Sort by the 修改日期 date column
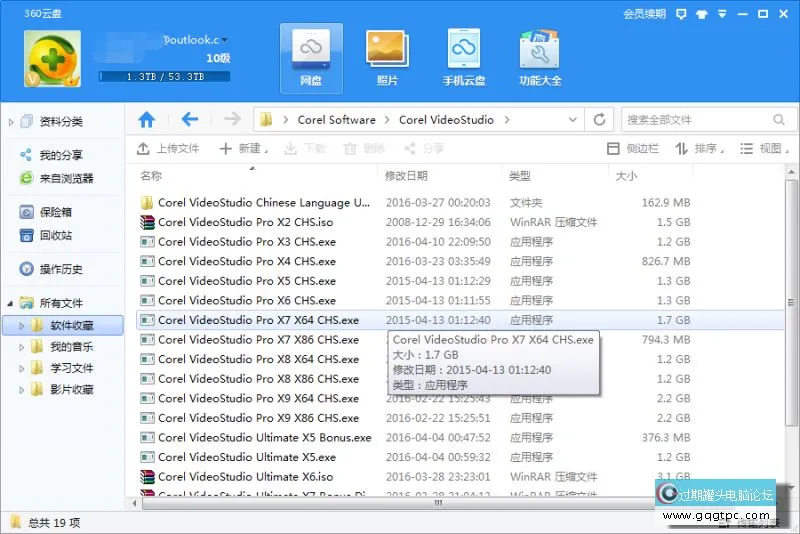Screen dimensions: 800x534 [406, 176]
